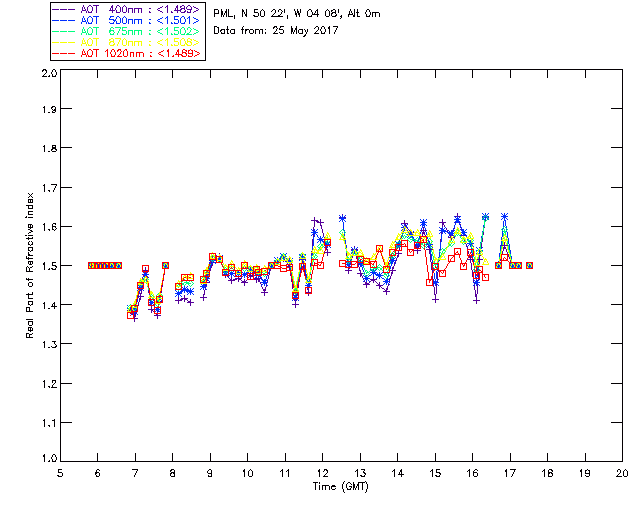640x512 pixels.
Task: Click the y-axis value 1.5
Action: 49,266
